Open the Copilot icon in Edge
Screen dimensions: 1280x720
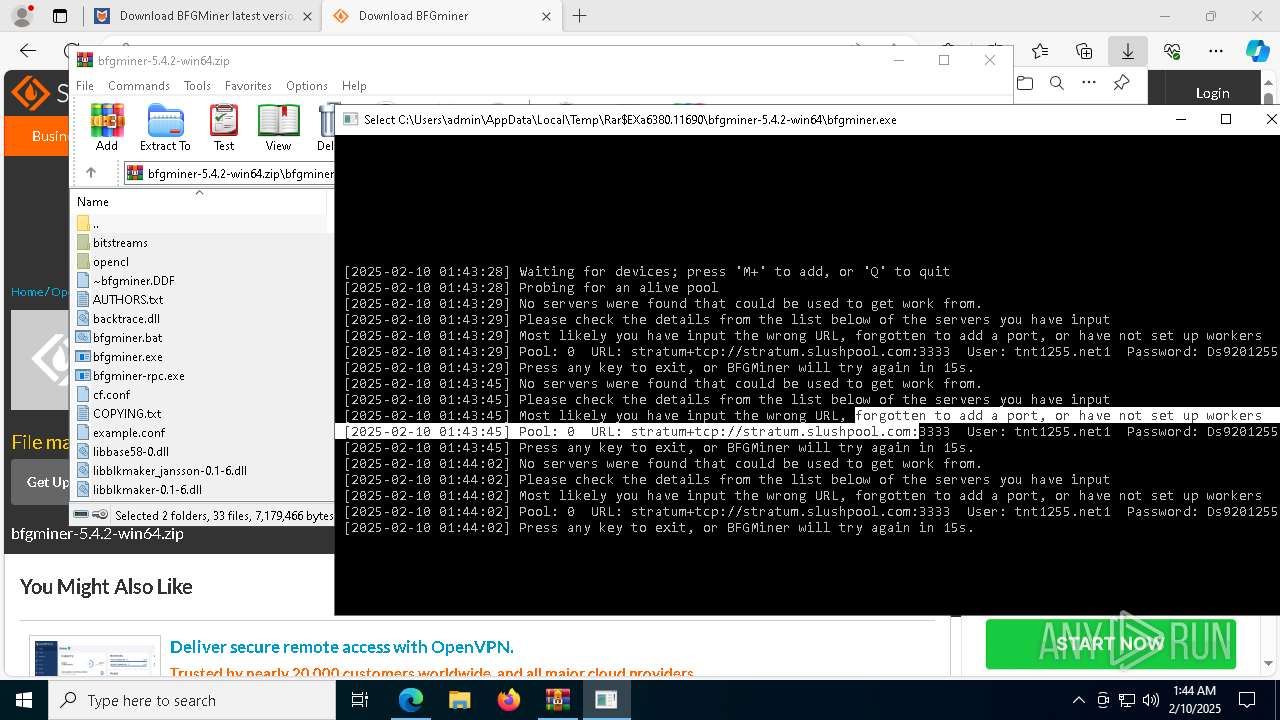click(1257, 51)
